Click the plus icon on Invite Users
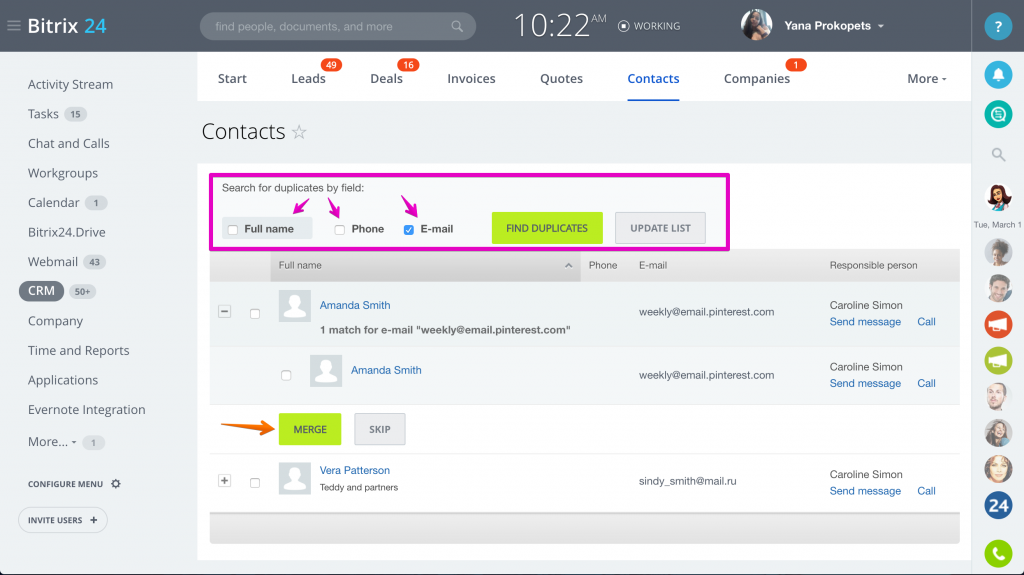Screen dimensions: 1024x575 [93, 520]
